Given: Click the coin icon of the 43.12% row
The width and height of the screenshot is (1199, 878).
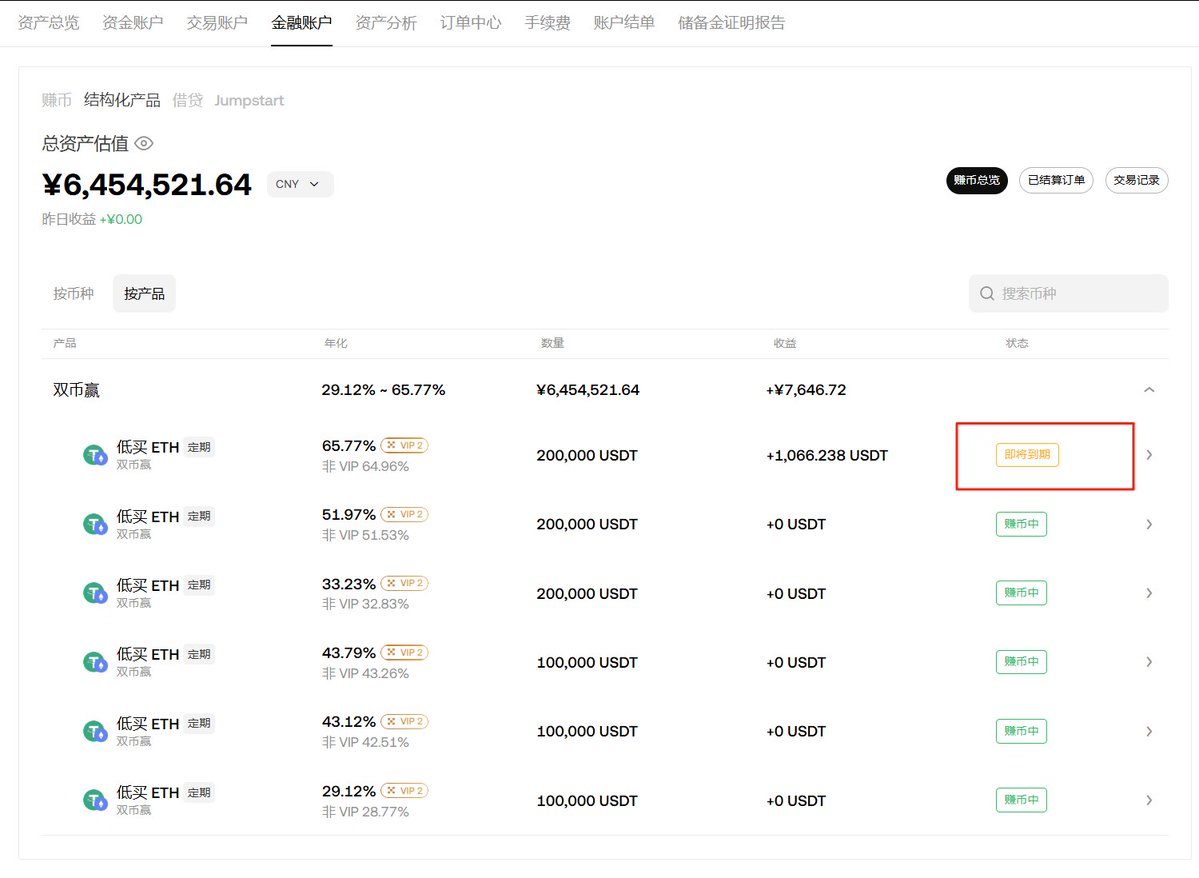Looking at the screenshot, I should 95,732.
